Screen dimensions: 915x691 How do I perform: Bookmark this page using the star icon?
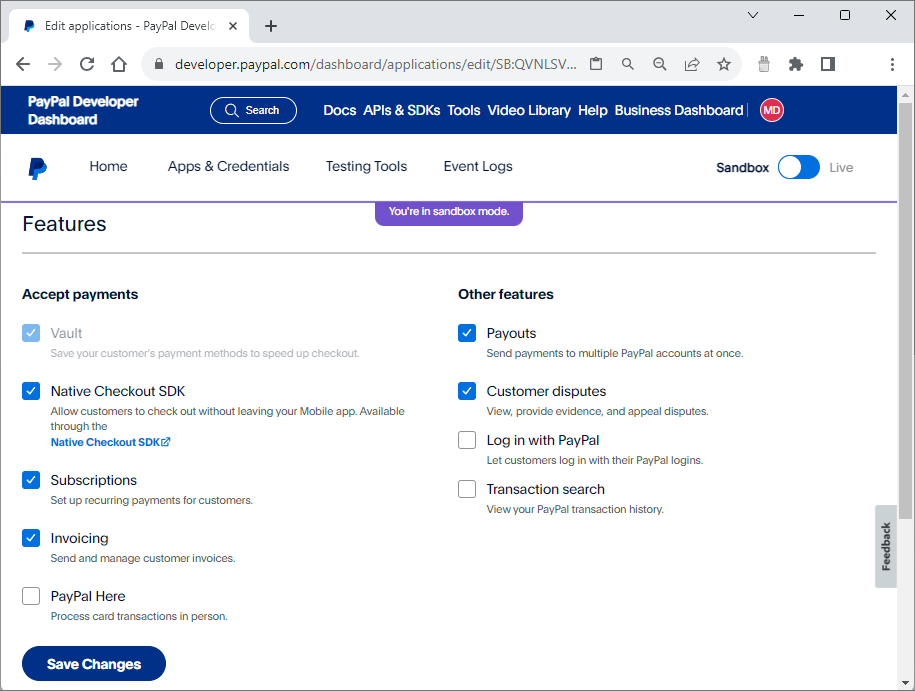coord(723,63)
